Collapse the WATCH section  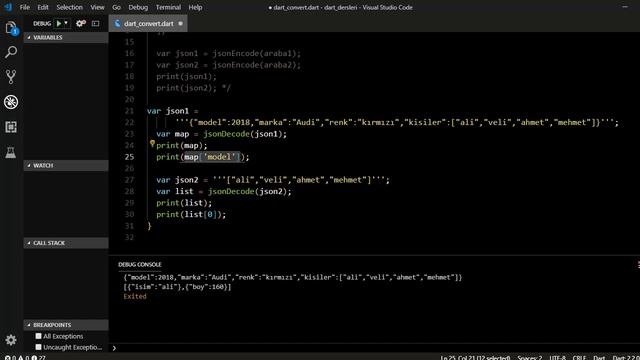pyautogui.click(x=66, y=165)
